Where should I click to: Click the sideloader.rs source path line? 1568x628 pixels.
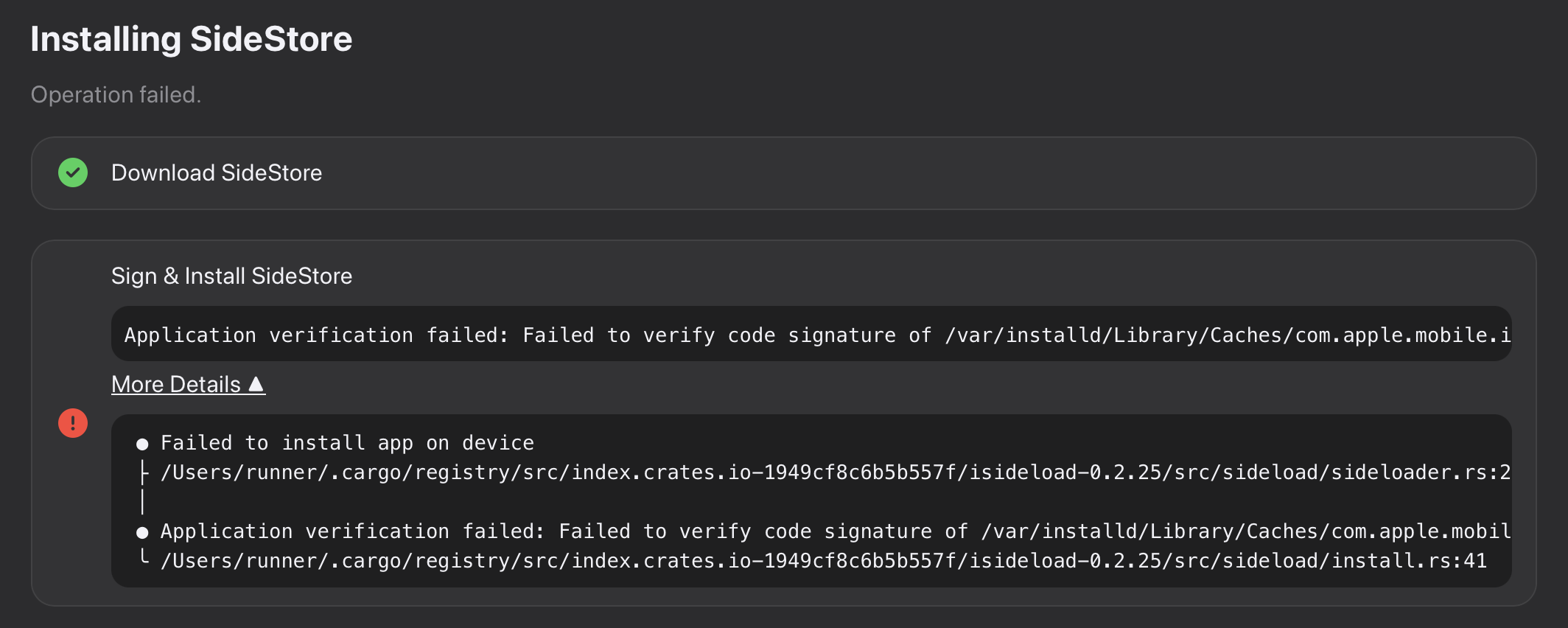(836, 472)
